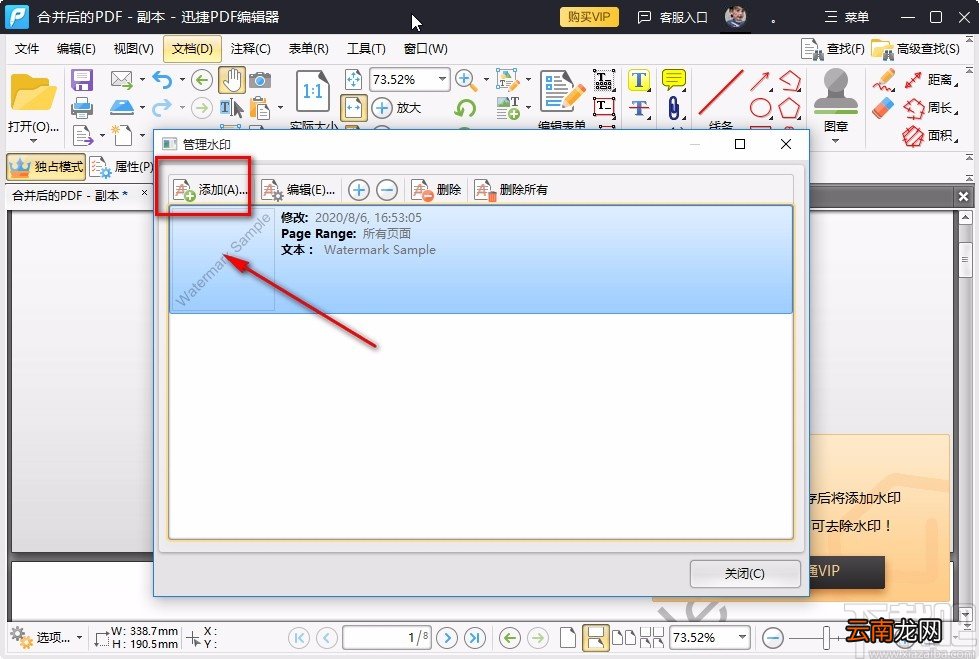Close the dialog with 关闭(C) button
979x659 pixels.
coord(745,573)
